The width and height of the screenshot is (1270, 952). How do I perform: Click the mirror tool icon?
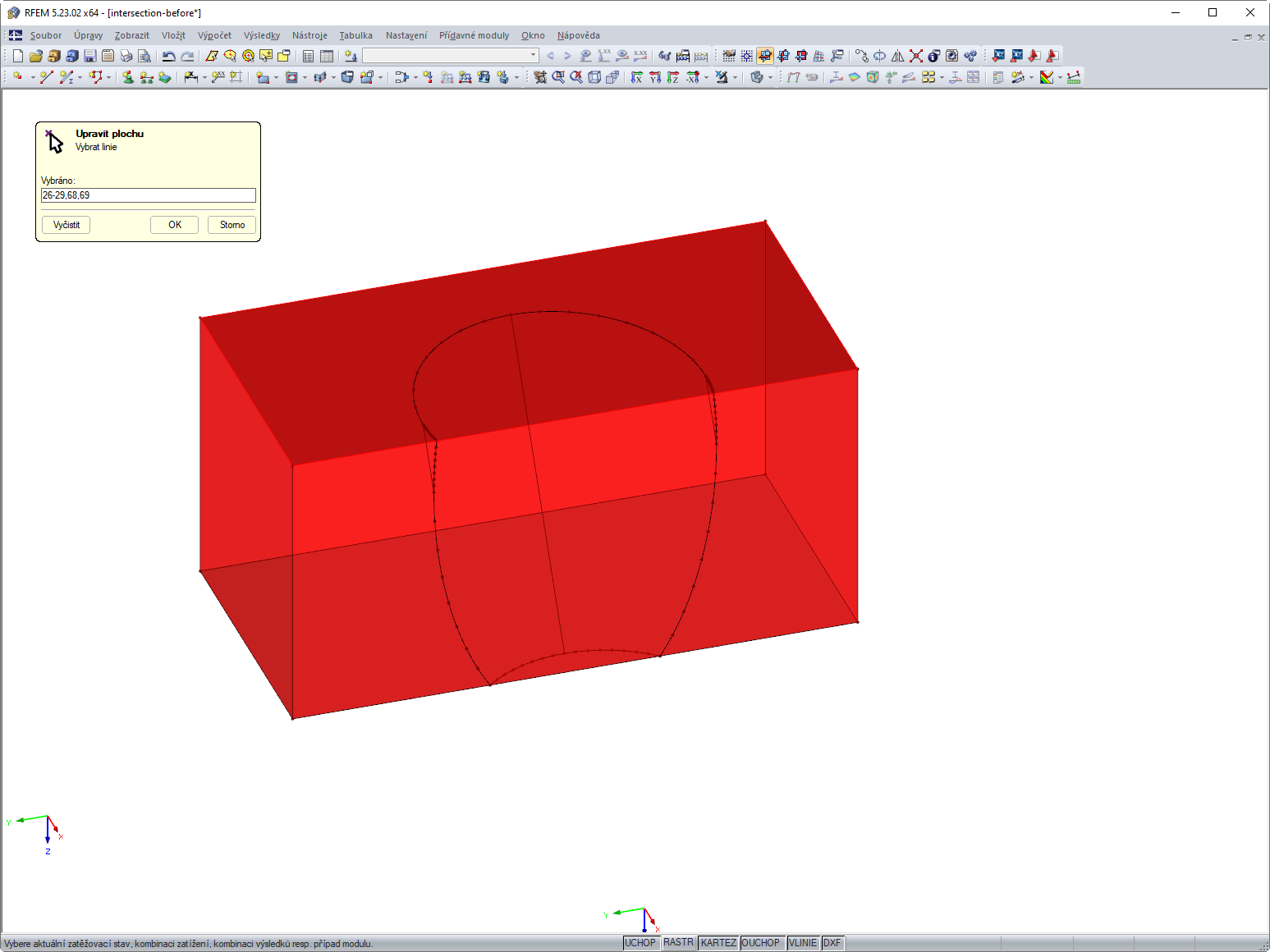pos(897,56)
